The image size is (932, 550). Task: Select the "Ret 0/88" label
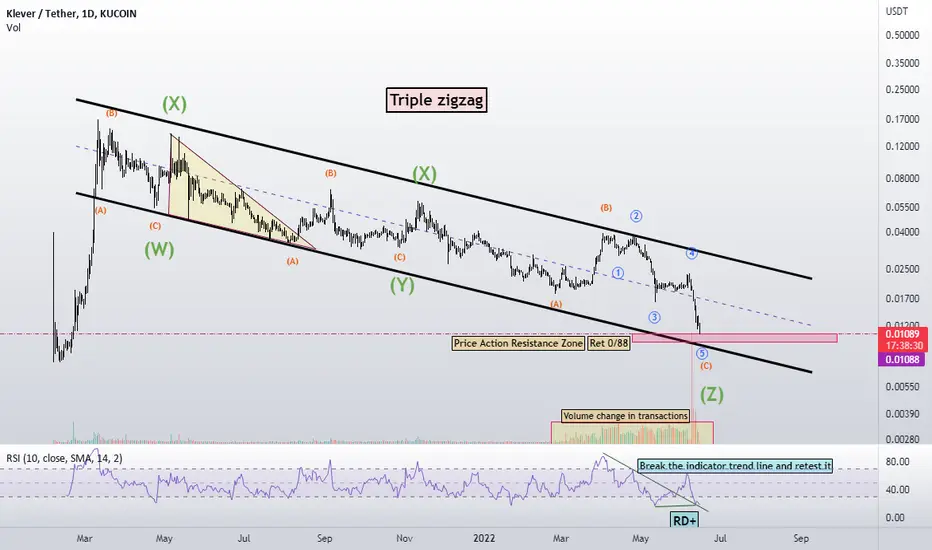(609, 343)
